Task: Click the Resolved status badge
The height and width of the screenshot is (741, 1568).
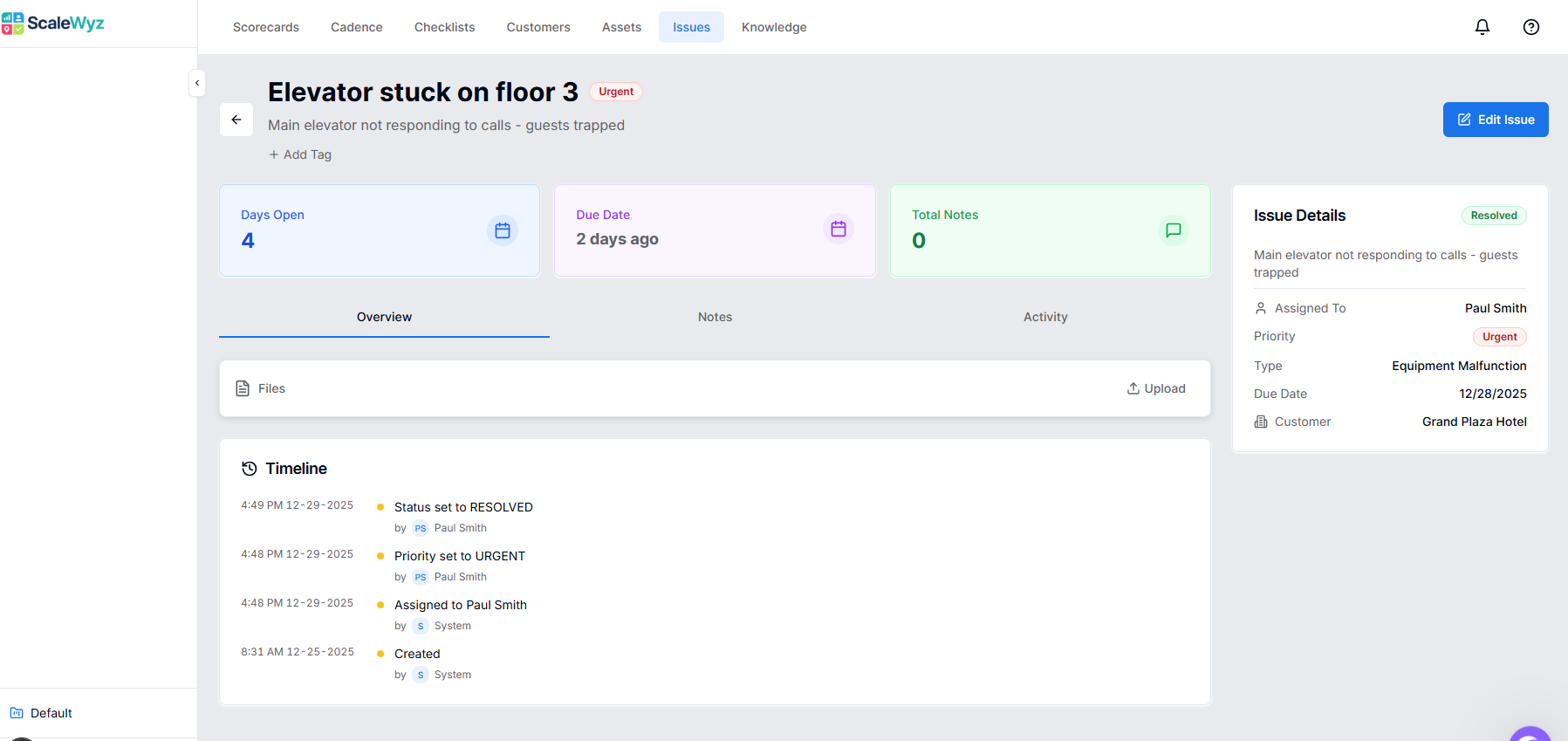Action: tap(1493, 216)
